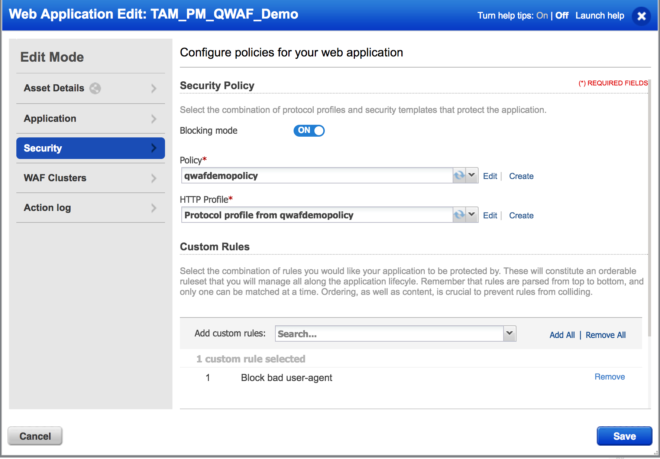Click Edit link next to Policy
The width and height of the screenshot is (660, 459).
(x=490, y=176)
